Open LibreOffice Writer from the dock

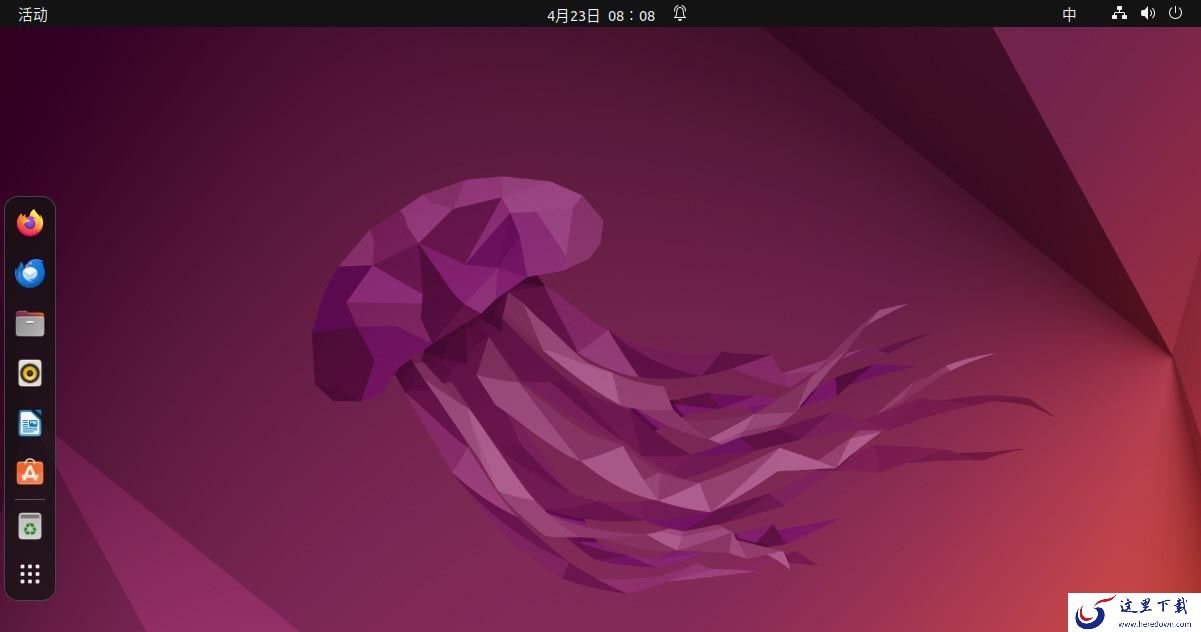[30, 423]
